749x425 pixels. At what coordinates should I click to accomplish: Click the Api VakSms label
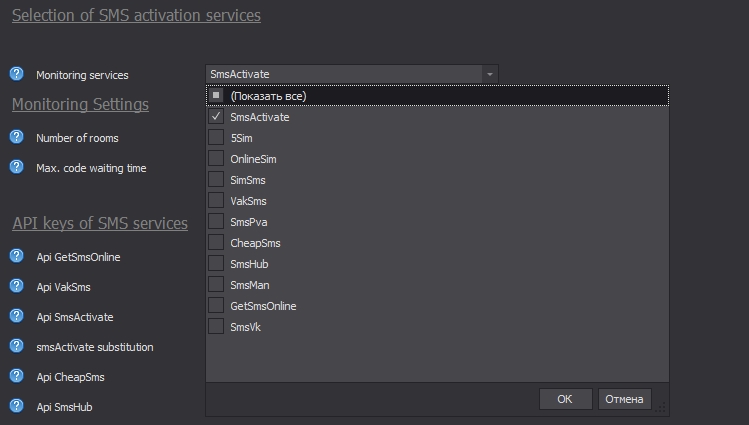[x=64, y=287]
